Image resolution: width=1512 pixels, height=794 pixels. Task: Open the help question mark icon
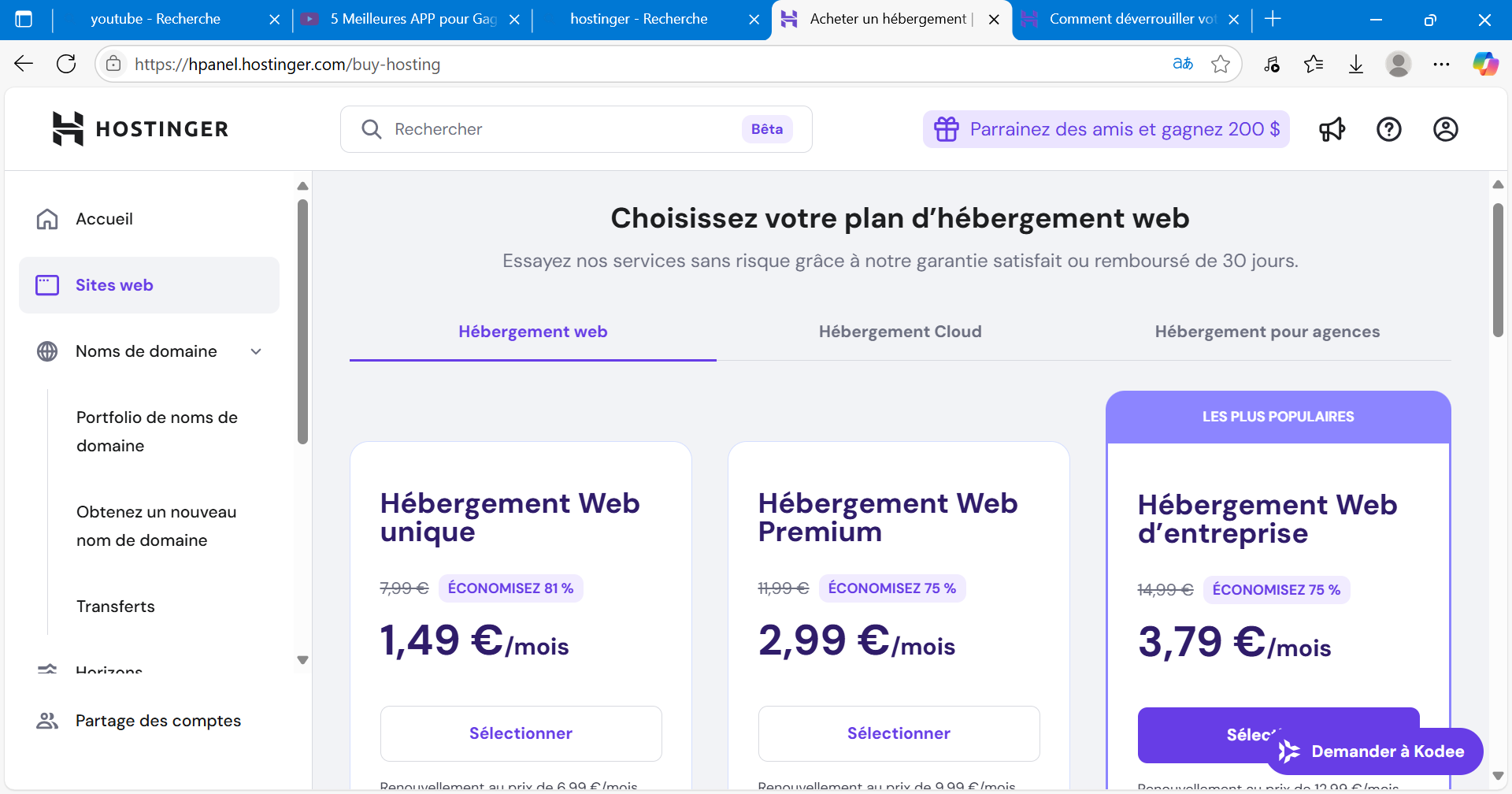1388,129
